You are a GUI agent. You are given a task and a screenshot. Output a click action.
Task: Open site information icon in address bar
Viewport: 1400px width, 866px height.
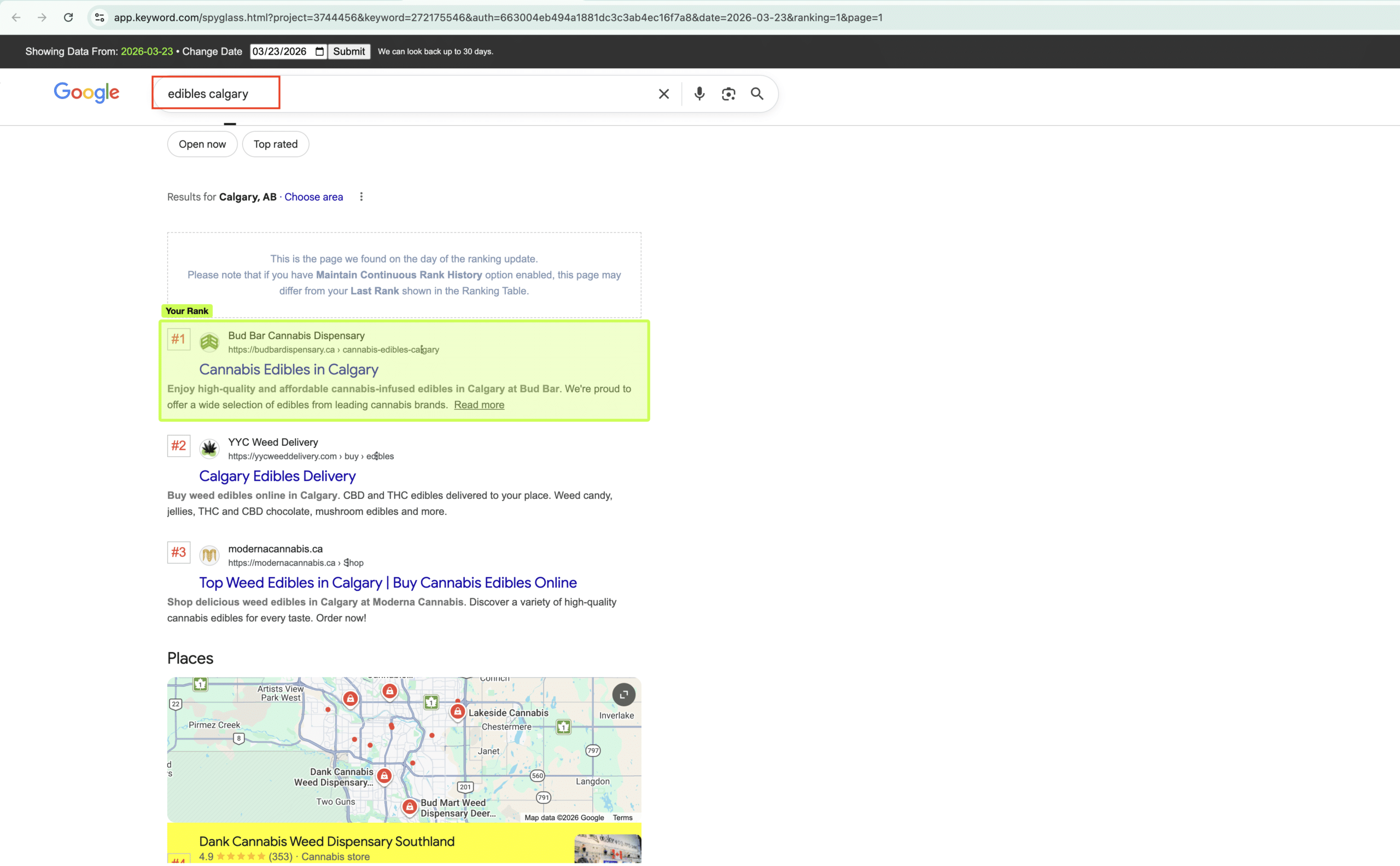(100, 17)
